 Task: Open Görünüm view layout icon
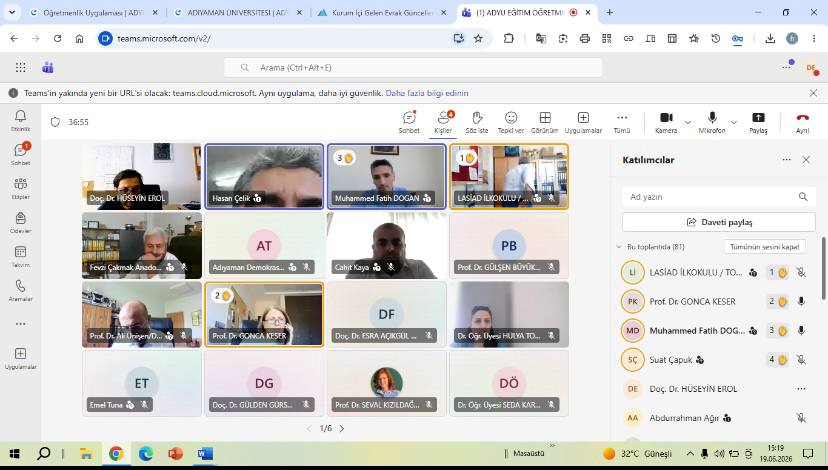click(x=544, y=122)
